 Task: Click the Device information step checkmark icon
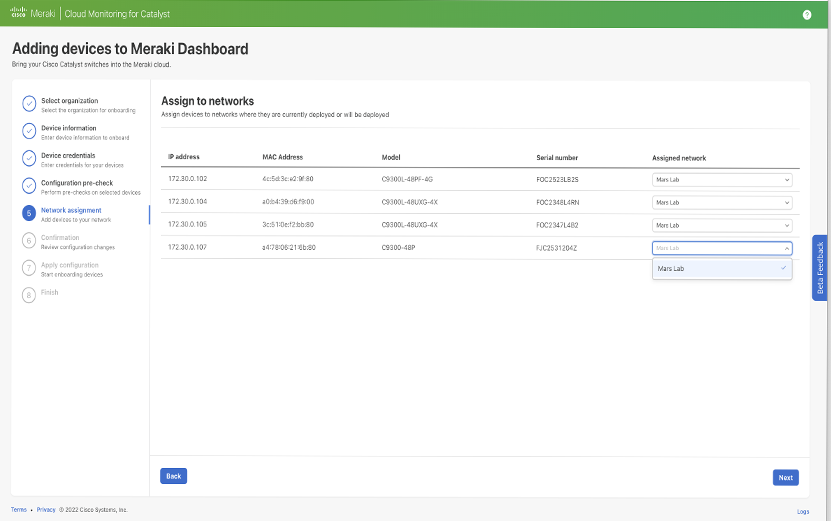[x=29, y=131]
